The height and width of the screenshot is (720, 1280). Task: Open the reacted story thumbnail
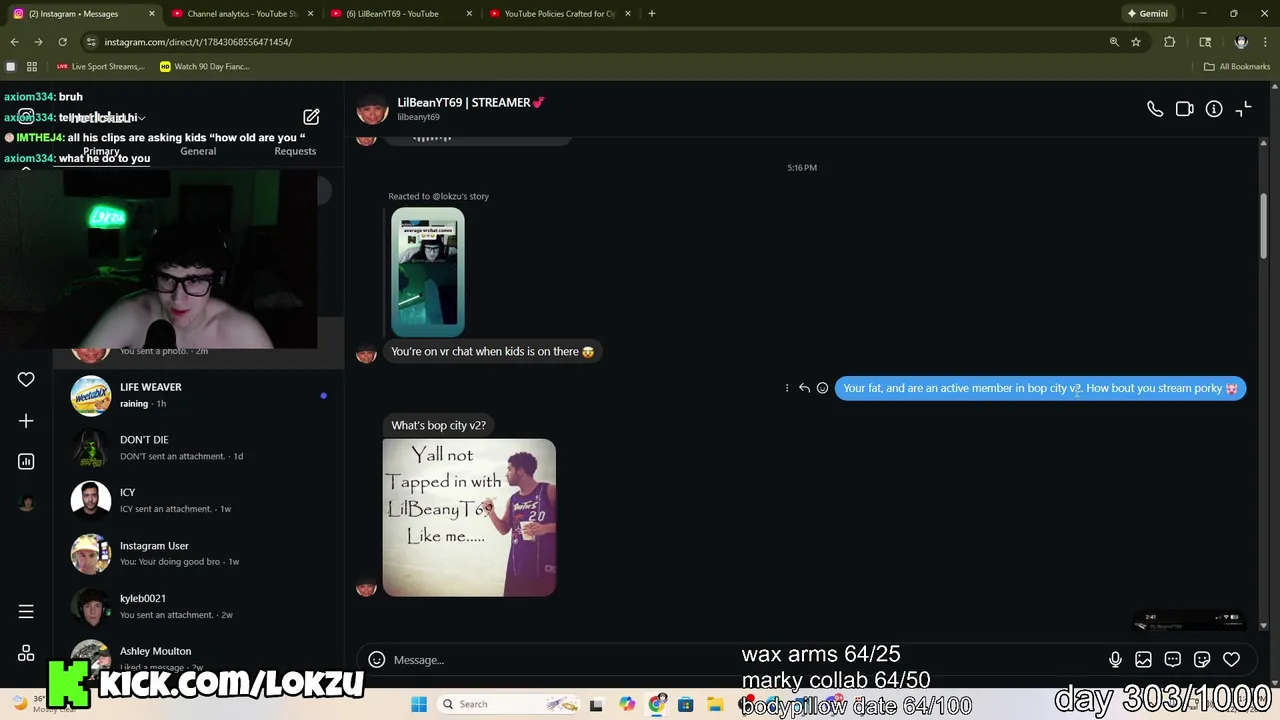pyautogui.click(x=428, y=272)
